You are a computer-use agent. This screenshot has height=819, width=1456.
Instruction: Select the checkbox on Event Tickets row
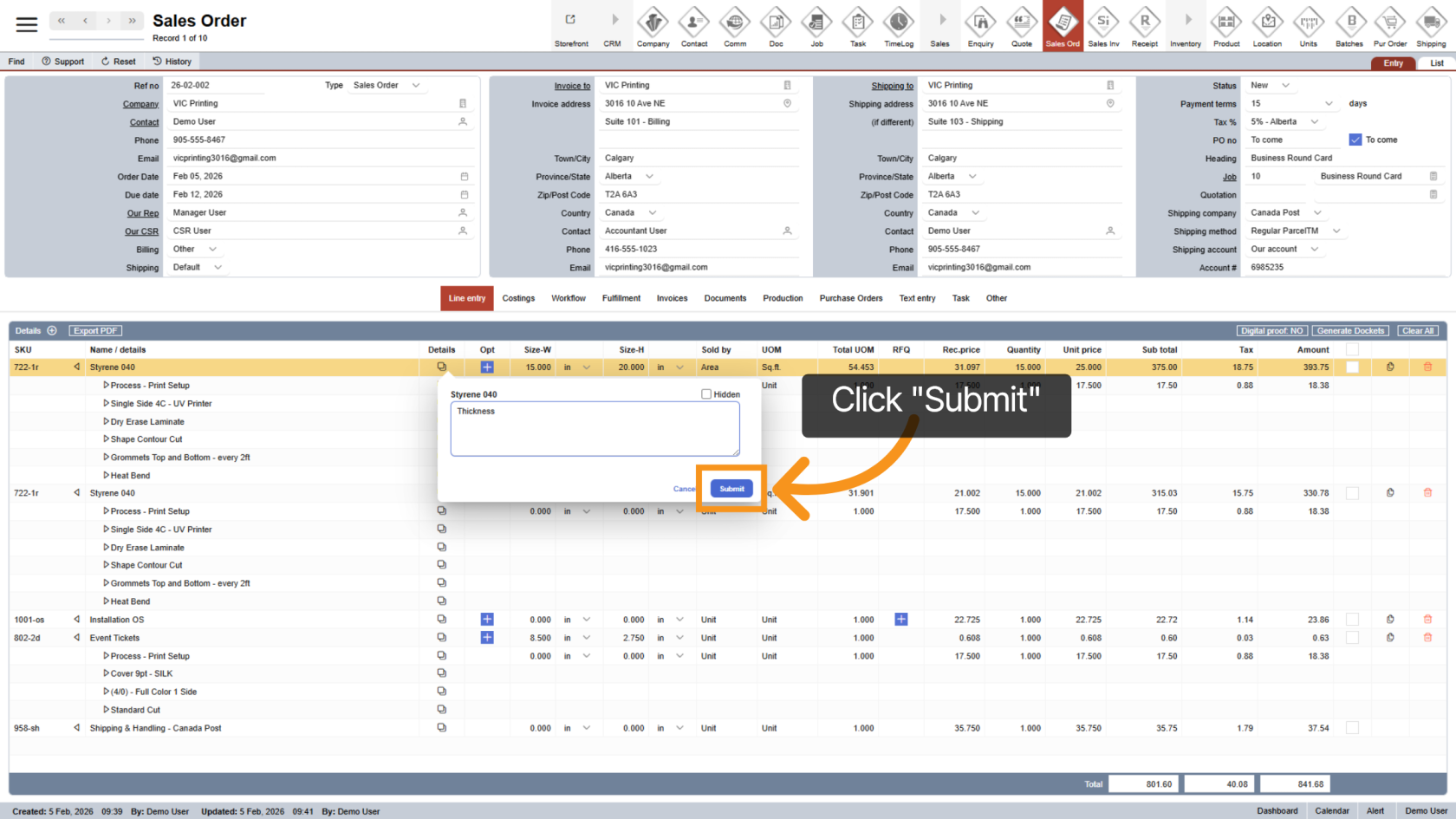1352,638
